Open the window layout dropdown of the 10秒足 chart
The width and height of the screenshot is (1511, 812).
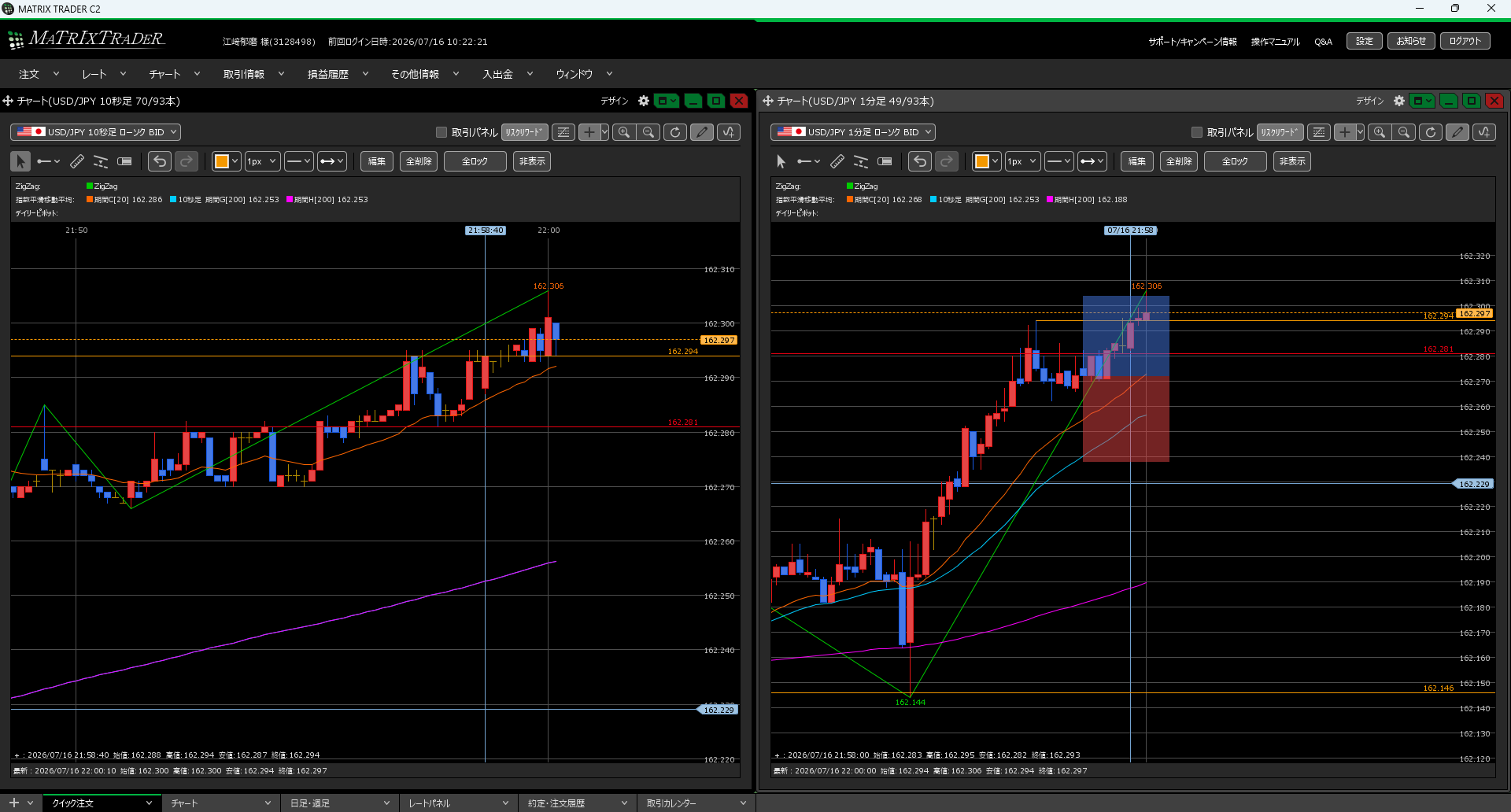[x=667, y=101]
